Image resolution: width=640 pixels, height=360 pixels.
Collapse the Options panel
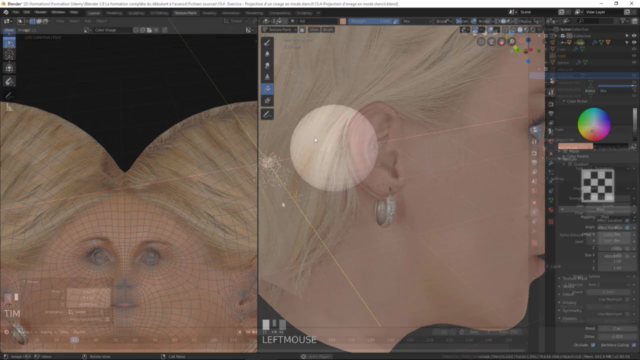click(569, 318)
